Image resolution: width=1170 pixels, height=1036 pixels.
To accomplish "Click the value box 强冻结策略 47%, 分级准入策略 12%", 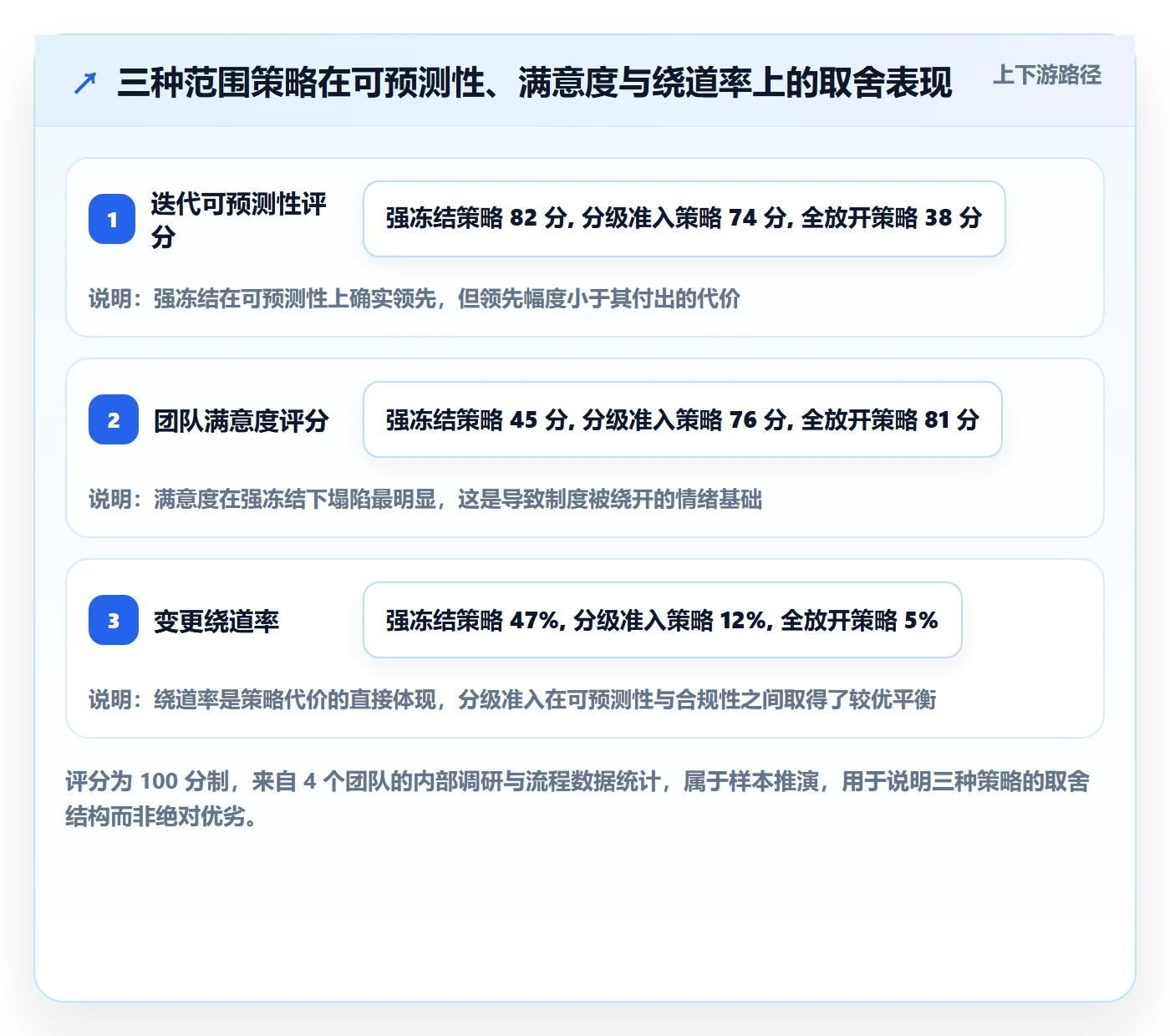I will click(x=662, y=620).
